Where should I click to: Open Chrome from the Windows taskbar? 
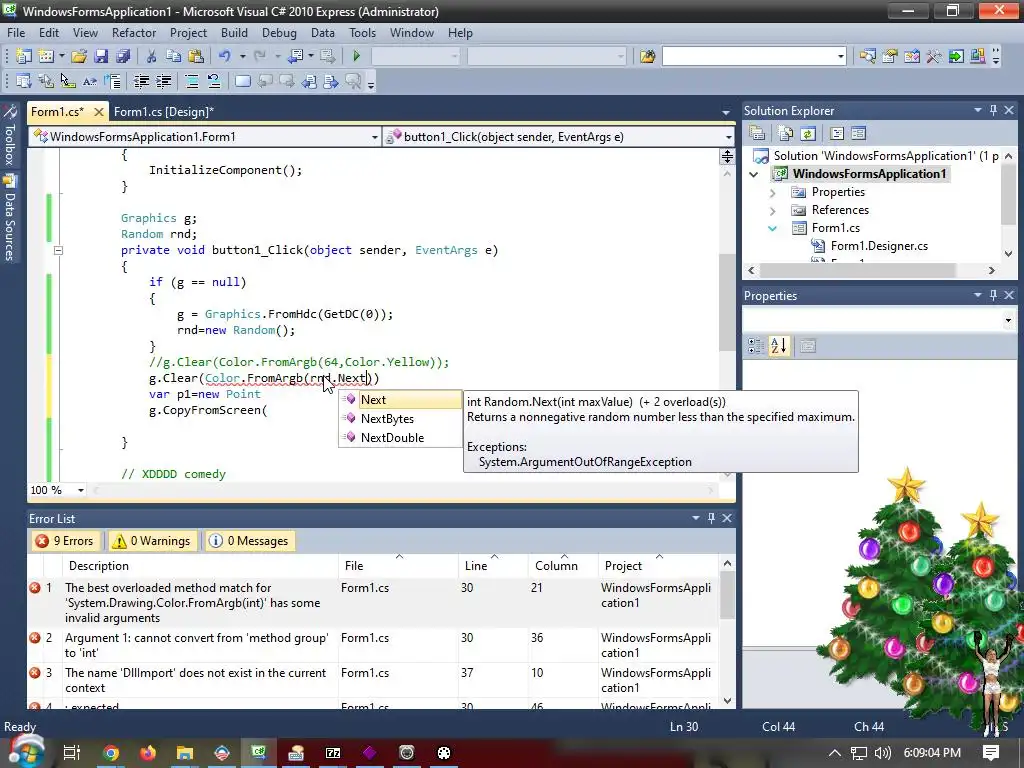coord(111,753)
